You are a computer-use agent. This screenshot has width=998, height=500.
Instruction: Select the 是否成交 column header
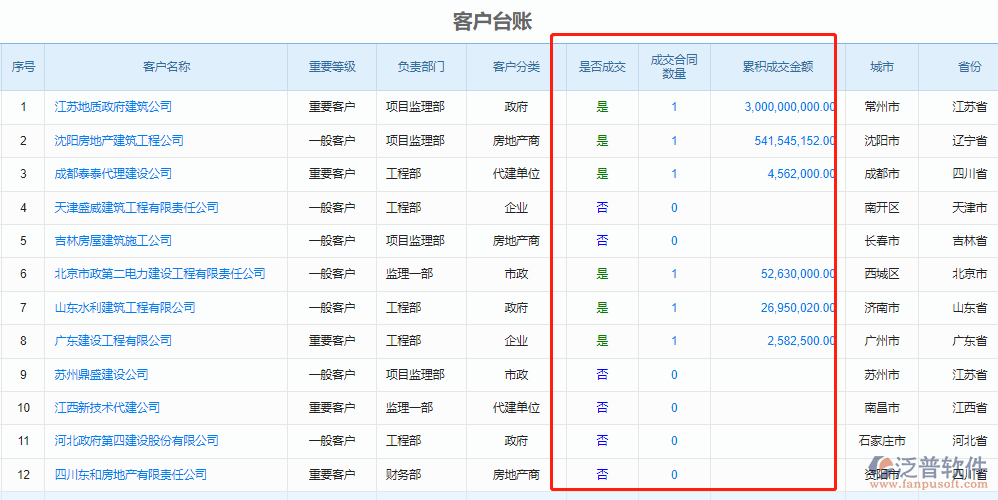point(602,67)
